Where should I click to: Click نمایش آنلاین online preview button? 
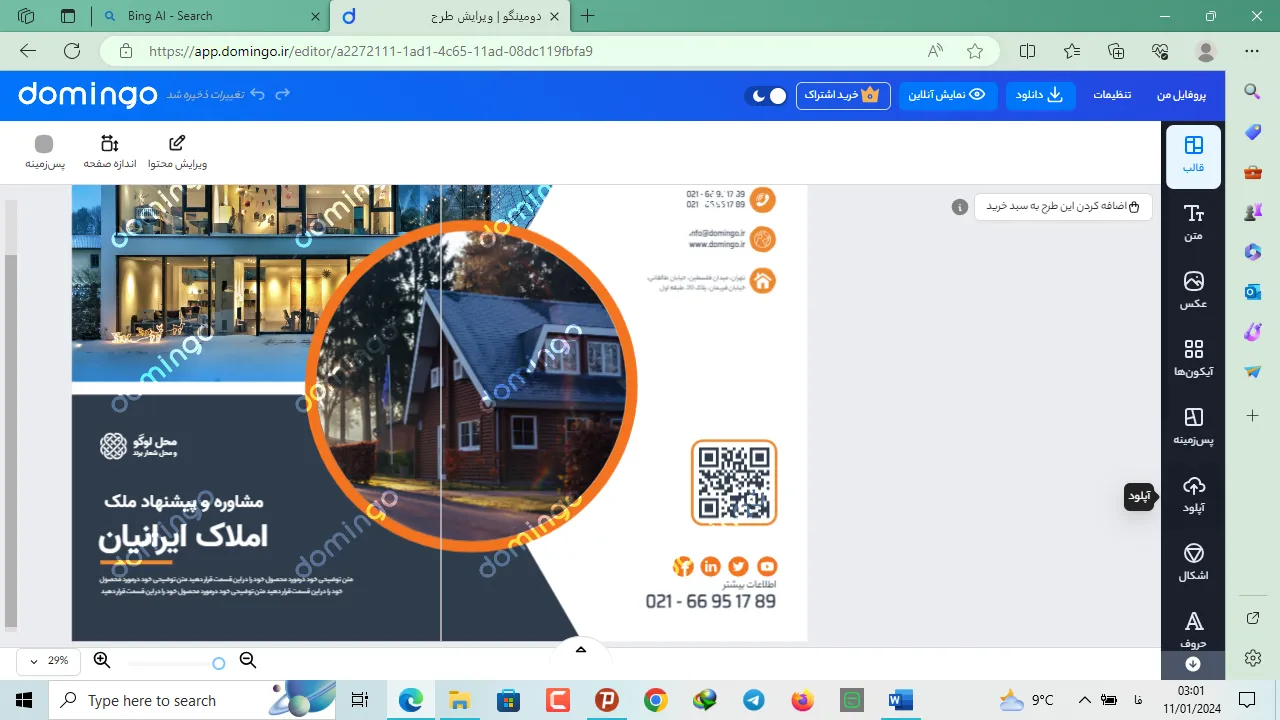pyautogui.click(x=947, y=95)
